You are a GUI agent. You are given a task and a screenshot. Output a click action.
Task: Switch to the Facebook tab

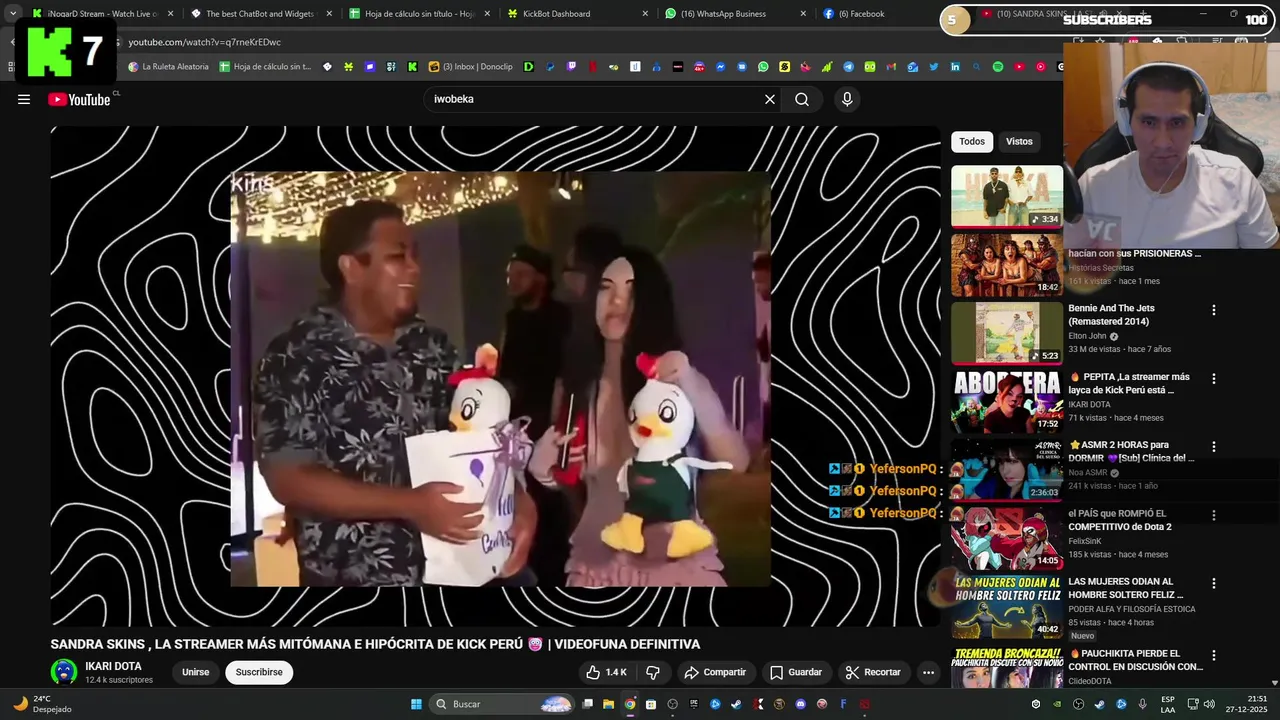pyautogui.click(x=880, y=14)
